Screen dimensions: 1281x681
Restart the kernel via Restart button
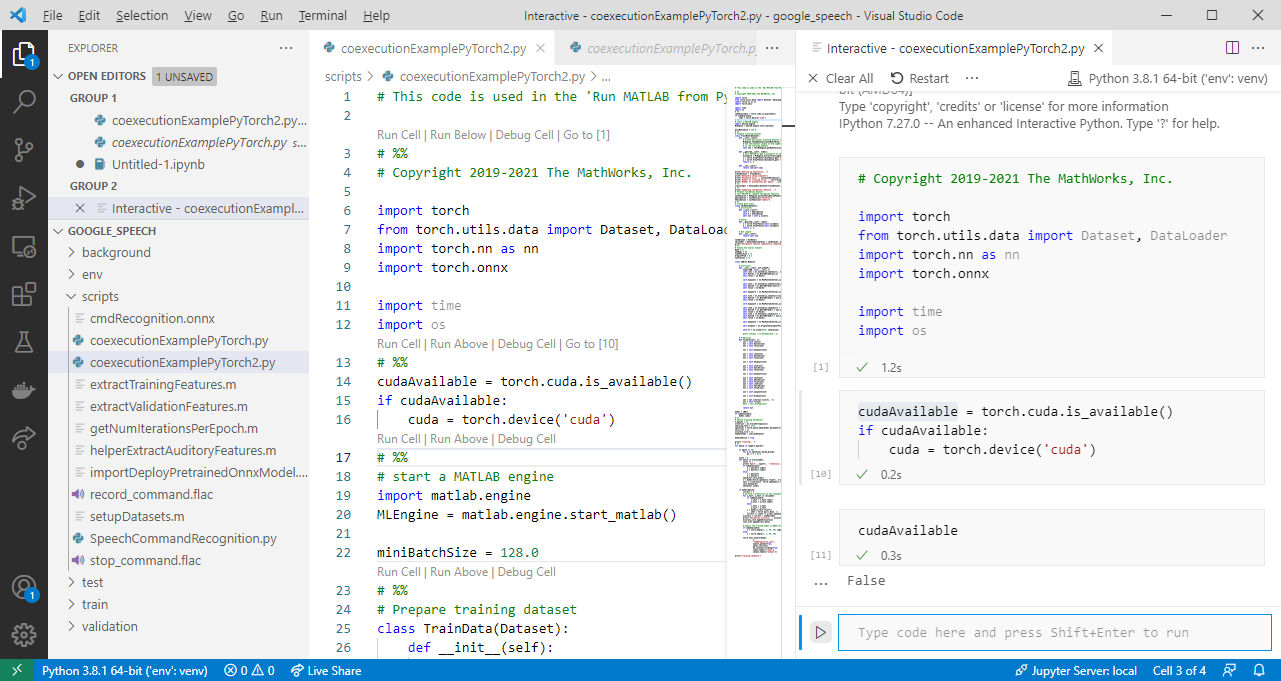pyautogui.click(x=920, y=78)
